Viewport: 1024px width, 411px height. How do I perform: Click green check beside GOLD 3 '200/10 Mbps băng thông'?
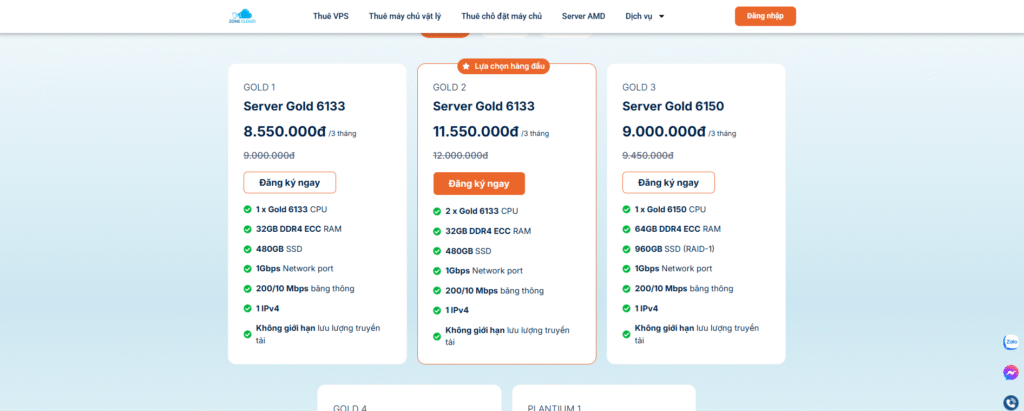626,288
